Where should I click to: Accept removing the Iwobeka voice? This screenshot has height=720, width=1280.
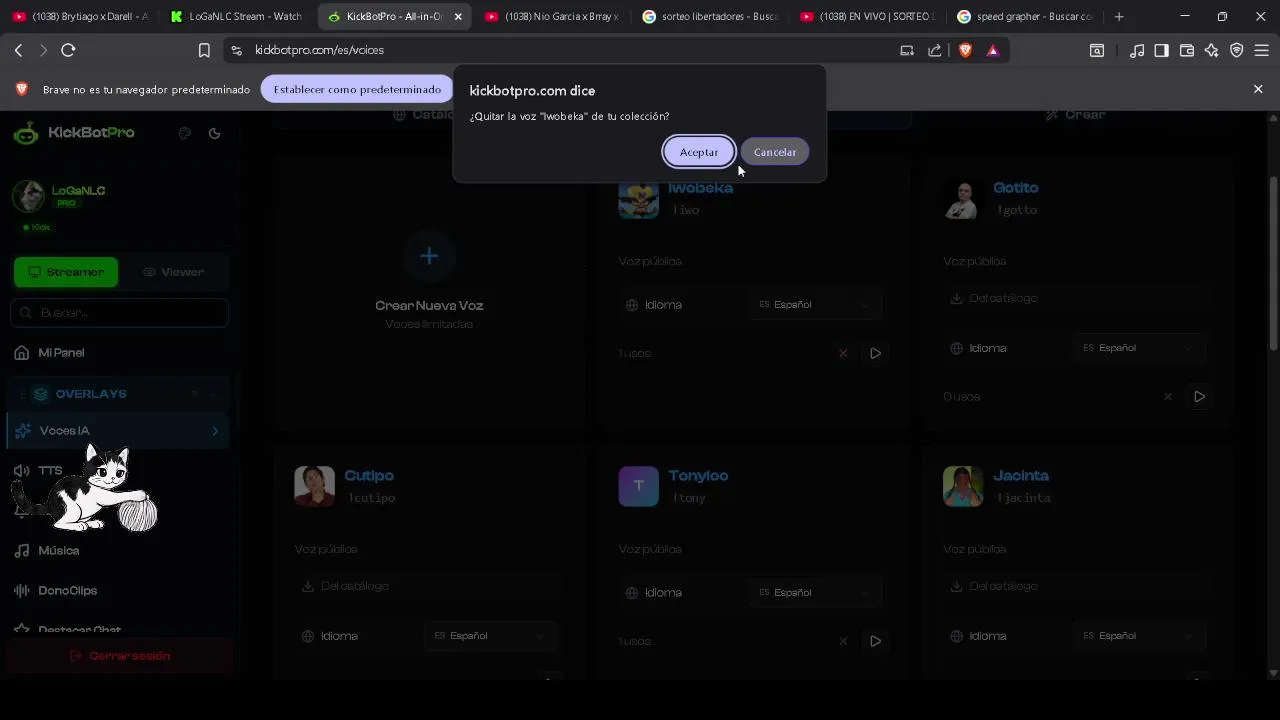(x=699, y=152)
